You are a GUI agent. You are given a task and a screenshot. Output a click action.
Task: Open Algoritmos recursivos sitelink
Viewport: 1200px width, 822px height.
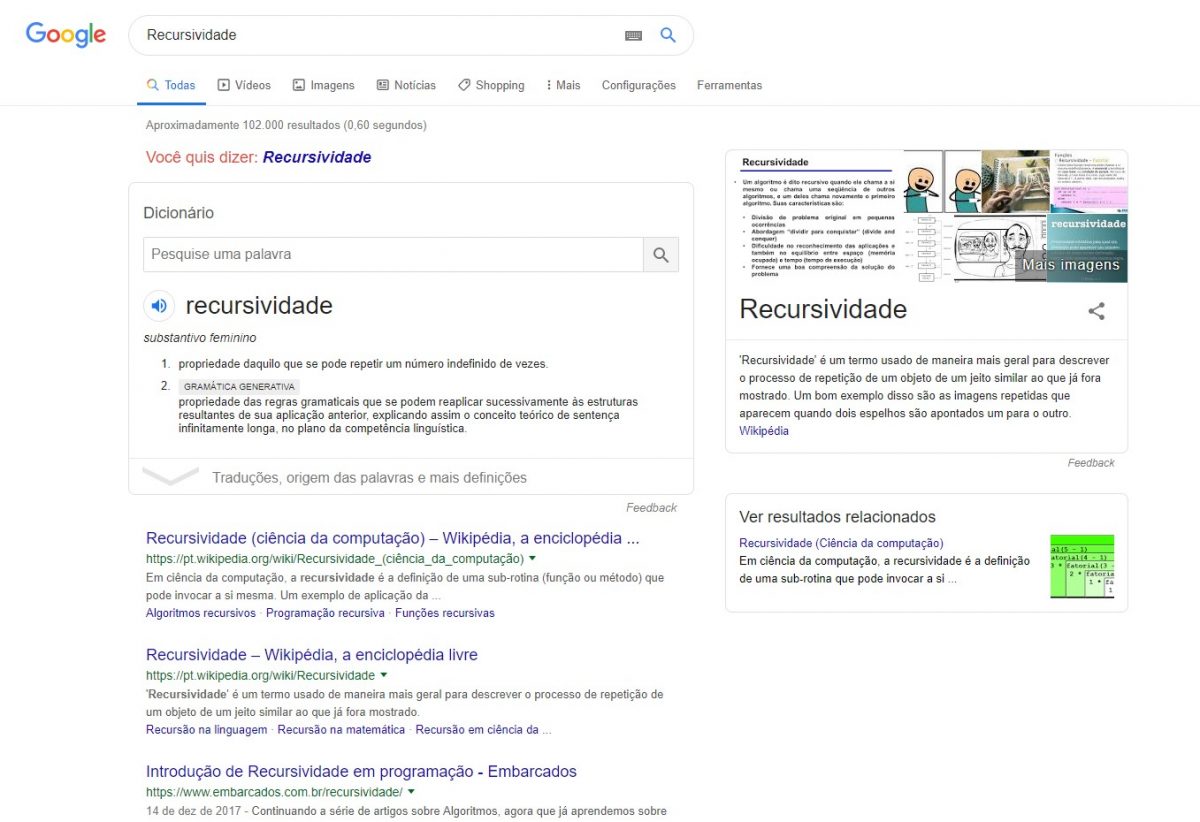(201, 613)
